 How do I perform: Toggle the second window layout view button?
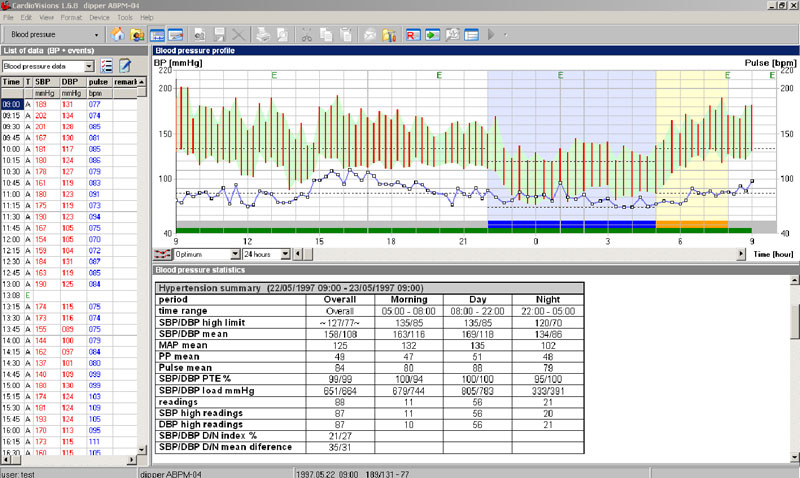click(x=175, y=35)
